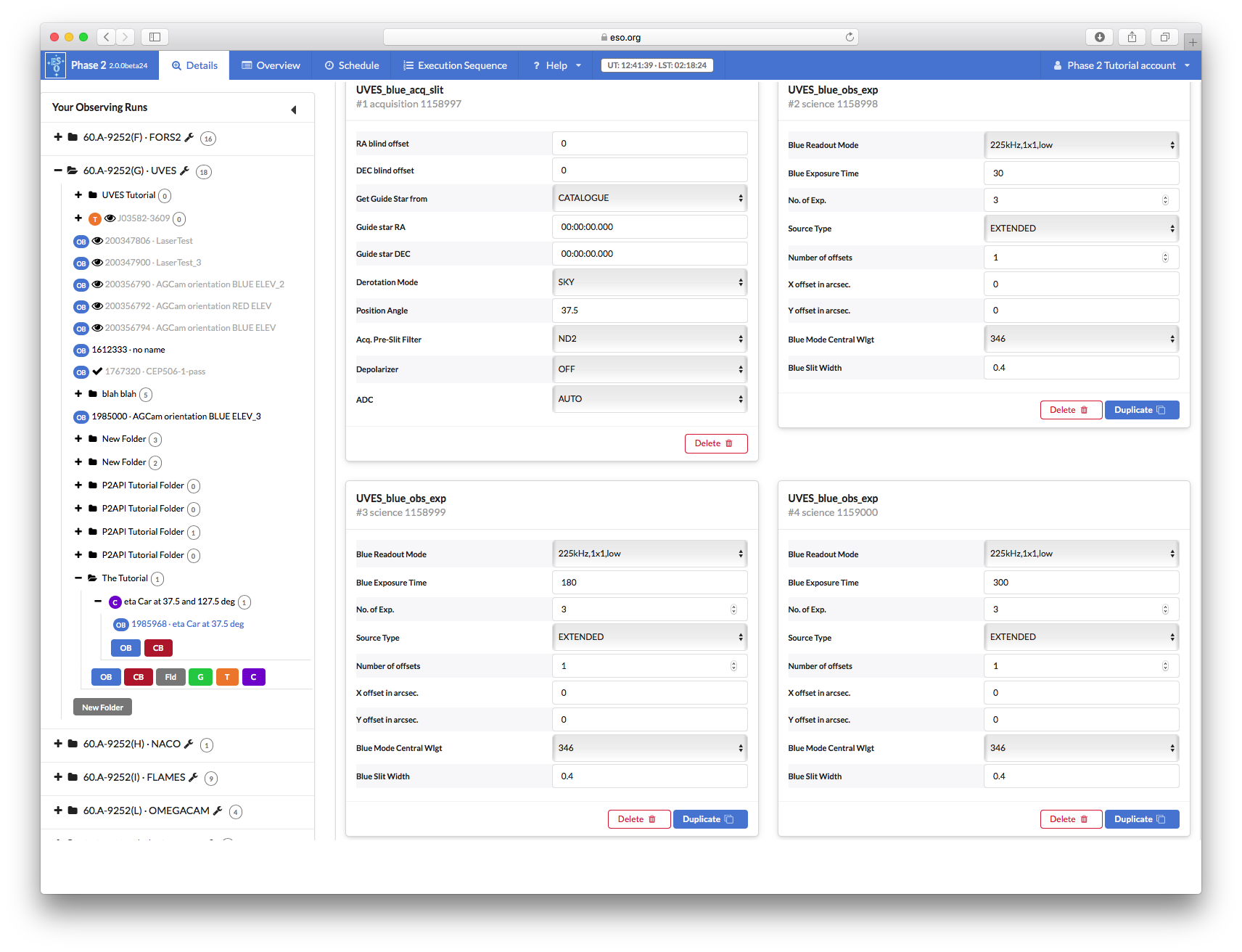Switch to the Overview tab
The height and width of the screenshot is (952, 1242).
click(x=271, y=65)
